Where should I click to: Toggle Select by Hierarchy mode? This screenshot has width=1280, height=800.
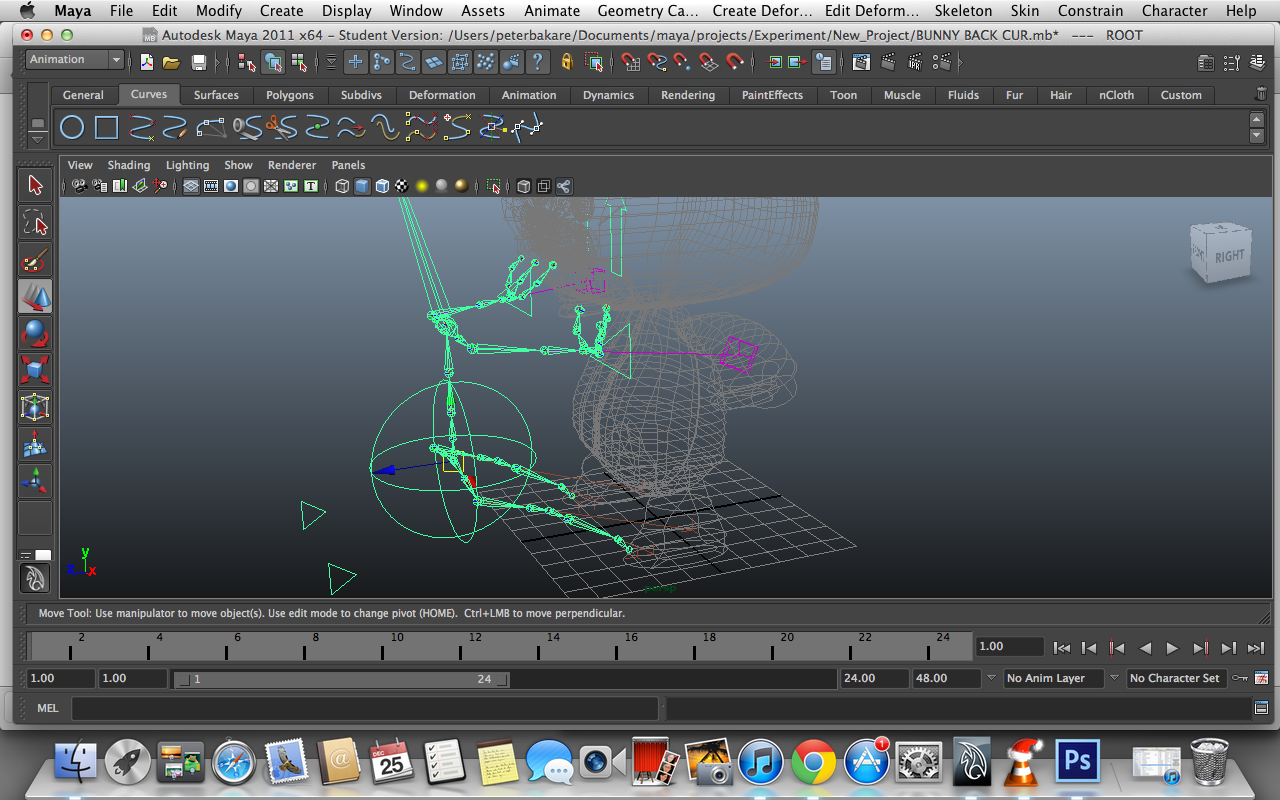click(247, 62)
